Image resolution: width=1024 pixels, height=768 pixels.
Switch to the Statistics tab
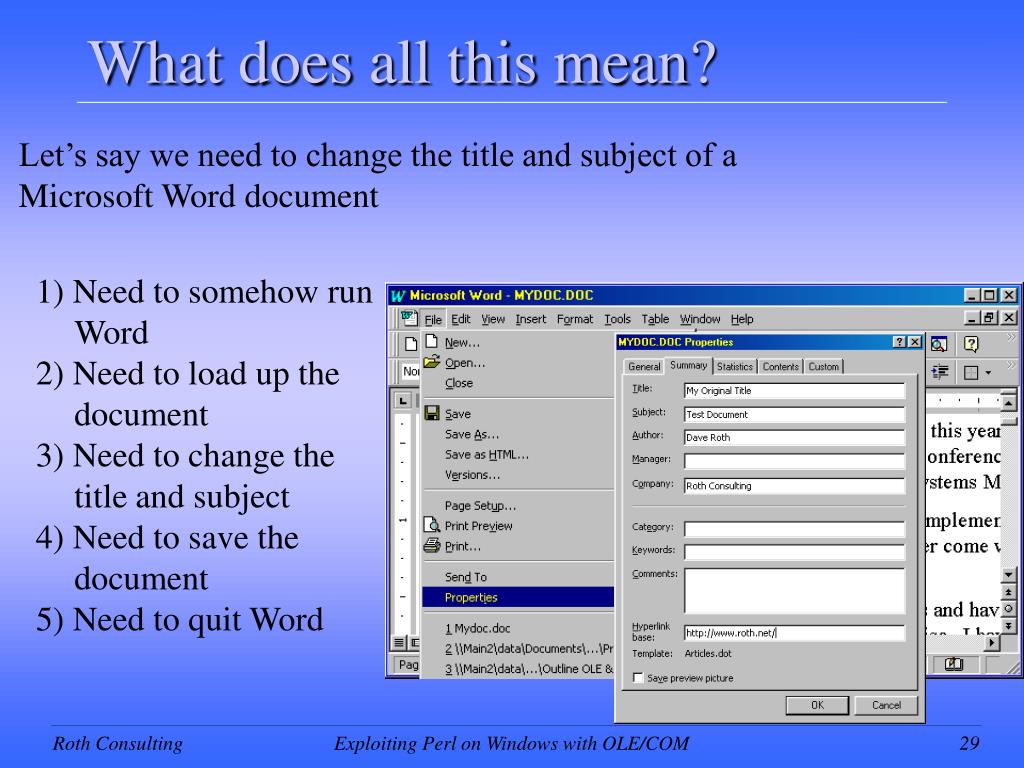click(735, 366)
